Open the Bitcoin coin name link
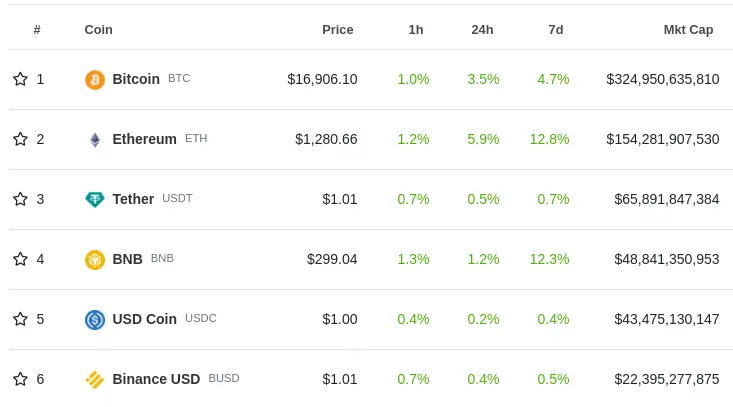The image size is (733, 407). pyautogui.click(x=136, y=79)
